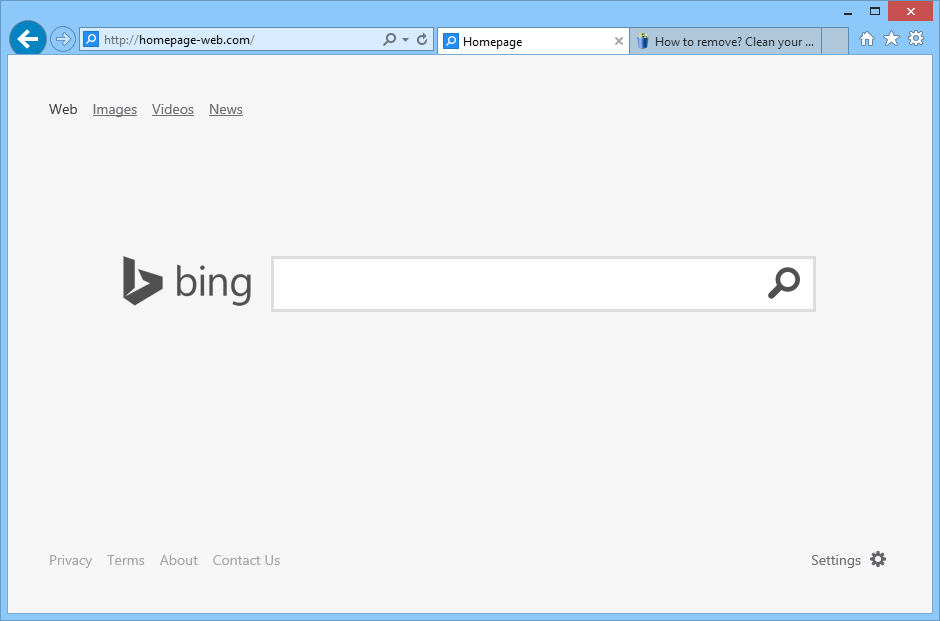The height and width of the screenshot is (621, 940).
Task: Open the Privacy footer link
Action: pyautogui.click(x=70, y=560)
